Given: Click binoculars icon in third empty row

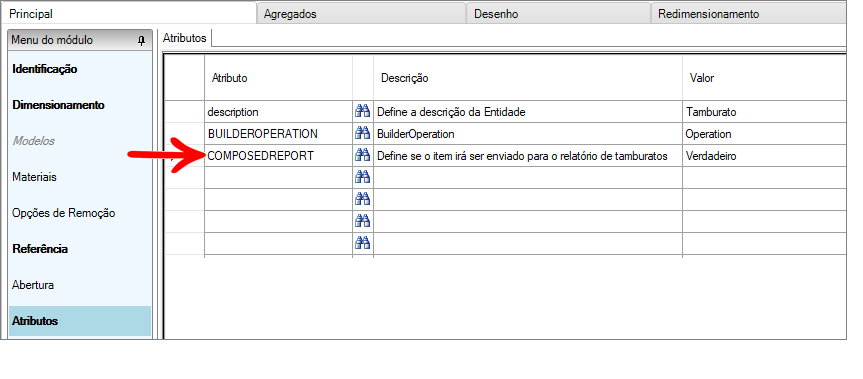Looking at the screenshot, I should (362, 221).
